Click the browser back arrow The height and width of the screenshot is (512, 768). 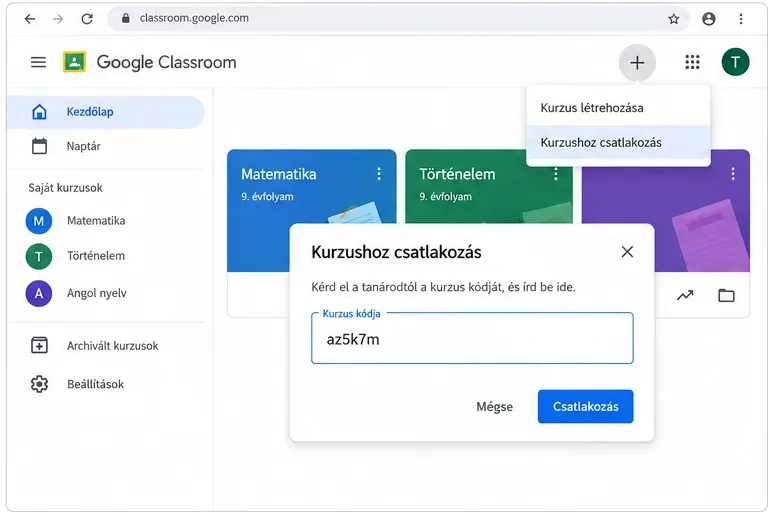pyautogui.click(x=30, y=19)
